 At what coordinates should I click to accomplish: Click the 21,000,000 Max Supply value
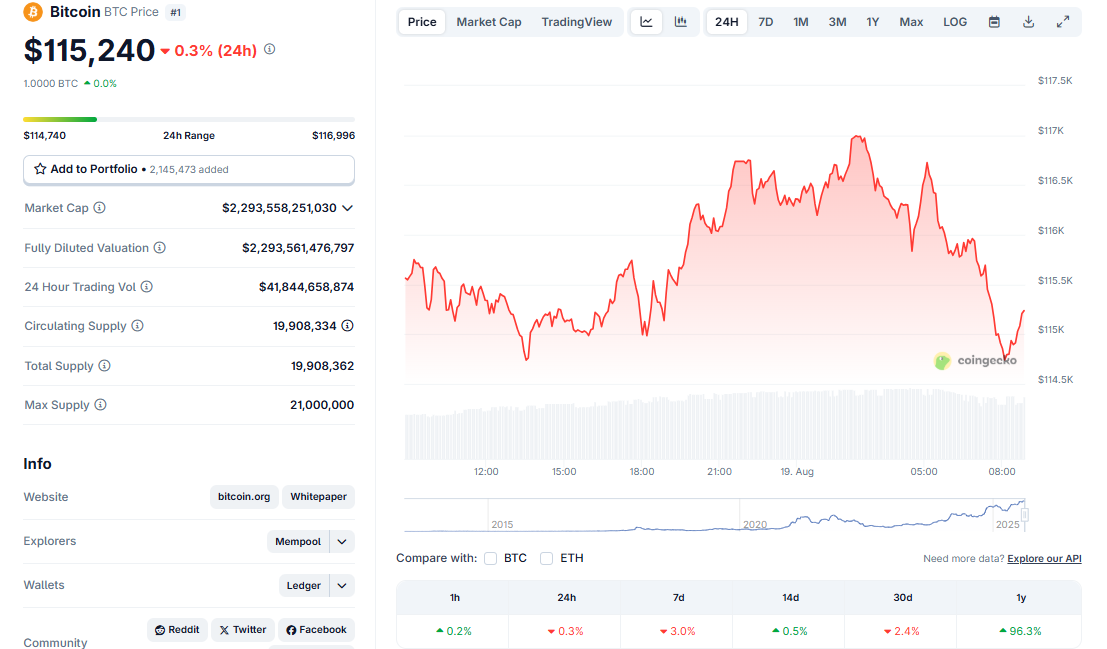(322, 405)
